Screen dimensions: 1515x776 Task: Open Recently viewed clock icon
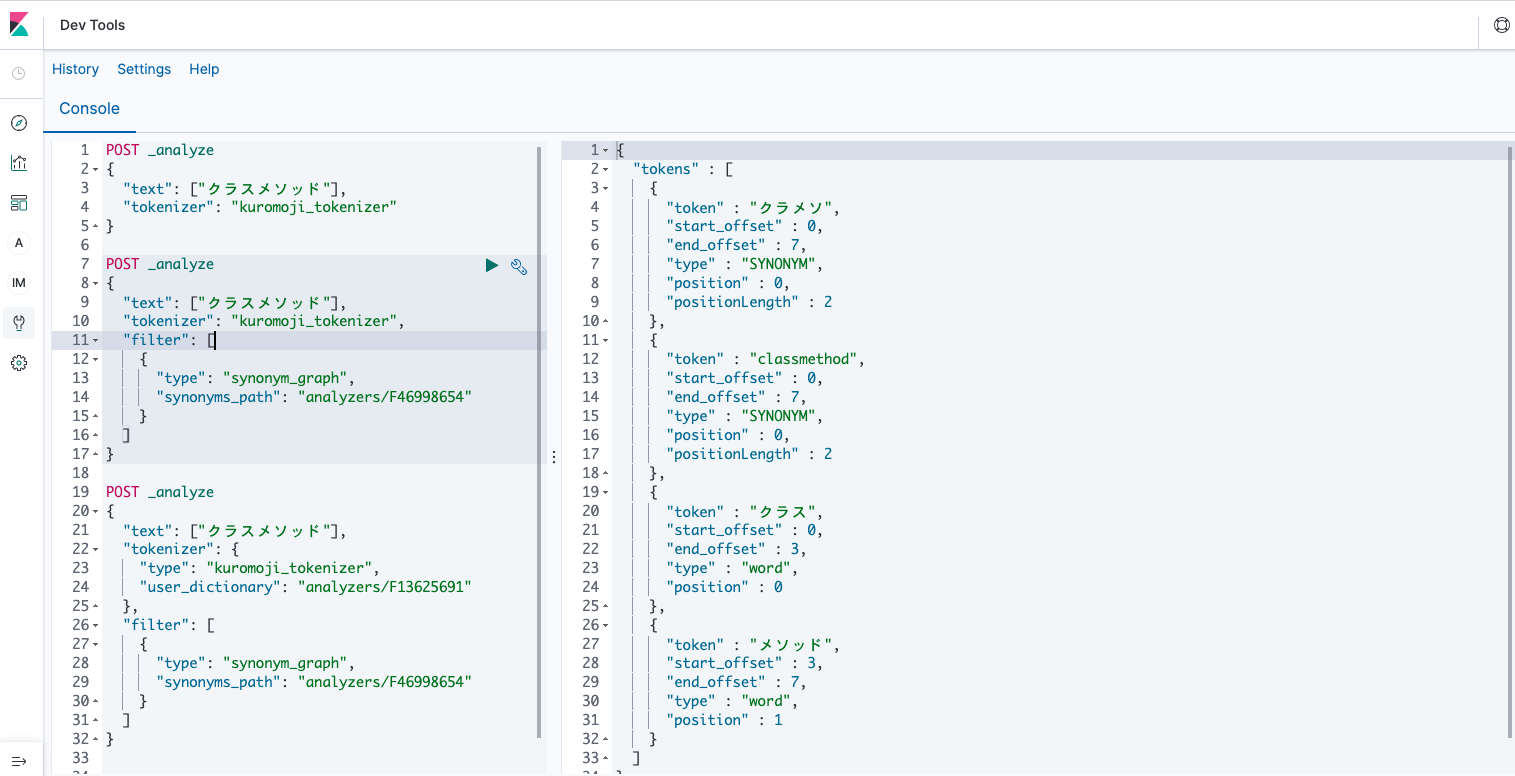click(x=19, y=74)
